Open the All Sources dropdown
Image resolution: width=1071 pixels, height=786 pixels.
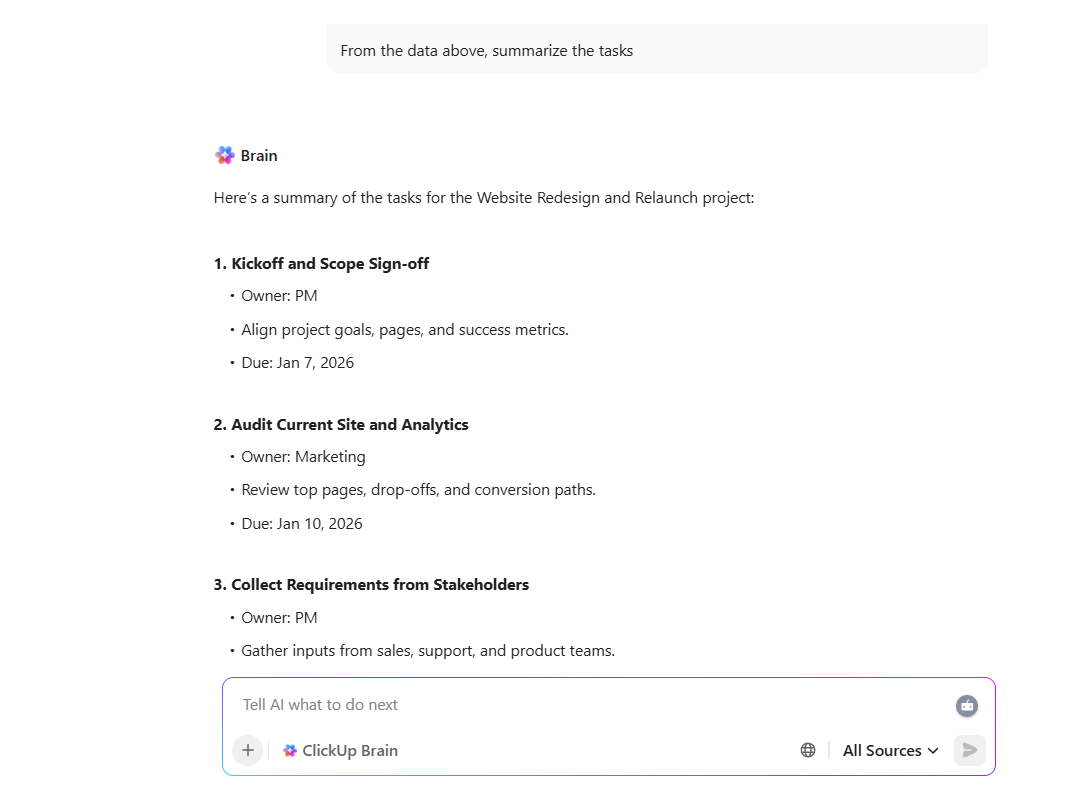coord(890,750)
